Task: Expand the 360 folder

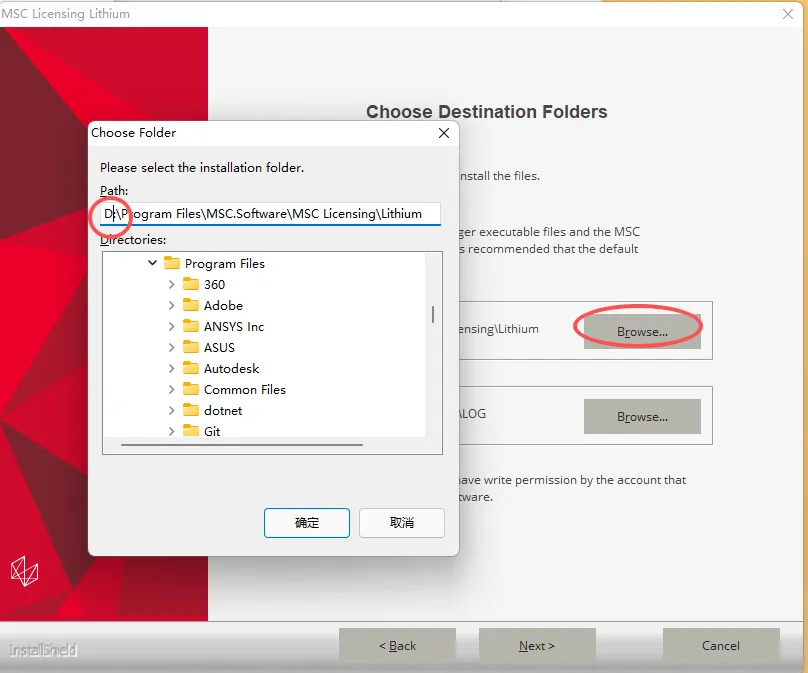Action: [x=172, y=284]
